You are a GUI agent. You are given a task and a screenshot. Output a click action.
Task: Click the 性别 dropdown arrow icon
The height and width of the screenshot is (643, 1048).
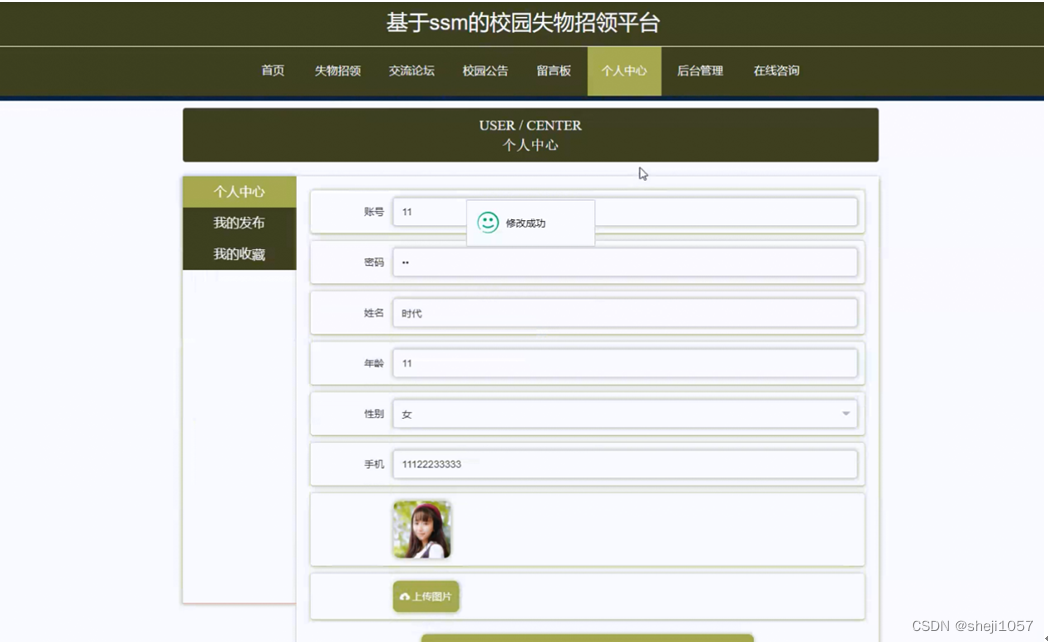(x=845, y=414)
